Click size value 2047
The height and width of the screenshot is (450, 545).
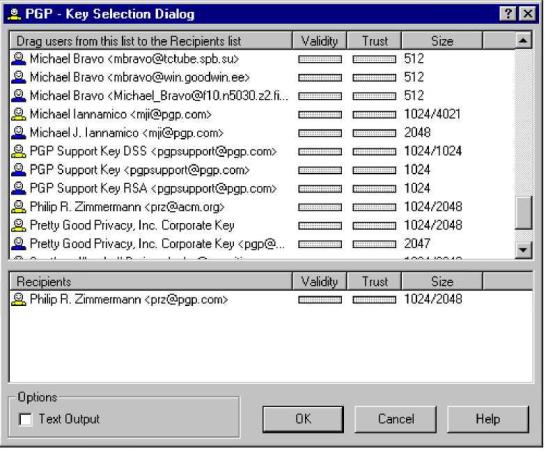(x=417, y=243)
